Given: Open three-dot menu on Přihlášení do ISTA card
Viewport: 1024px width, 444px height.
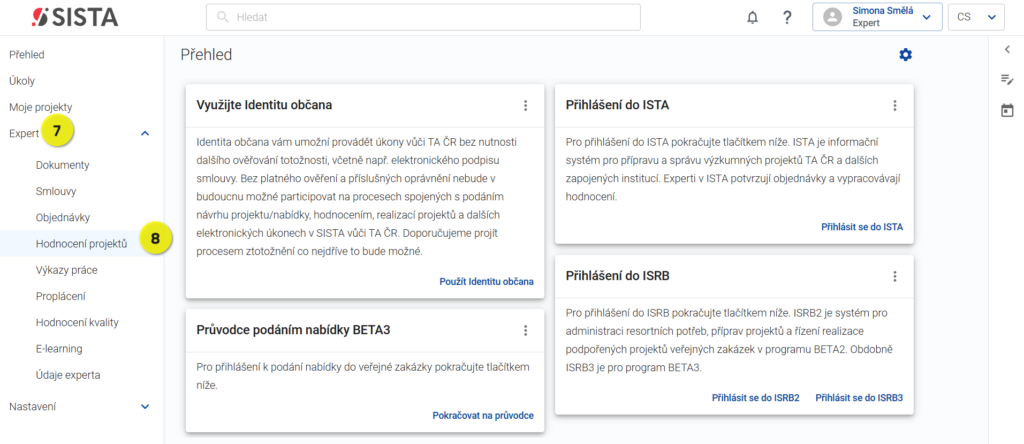Looking at the screenshot, I should point(895,105).
